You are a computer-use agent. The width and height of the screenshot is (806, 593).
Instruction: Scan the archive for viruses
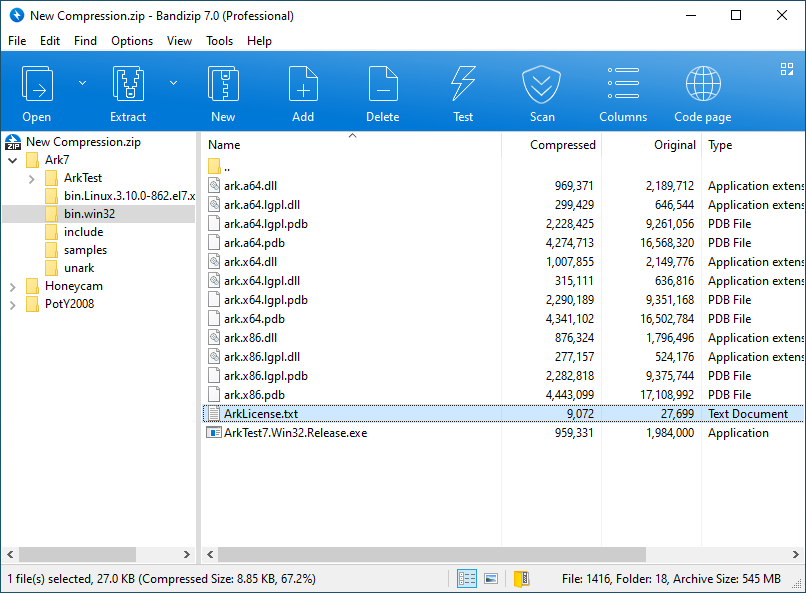541,90
